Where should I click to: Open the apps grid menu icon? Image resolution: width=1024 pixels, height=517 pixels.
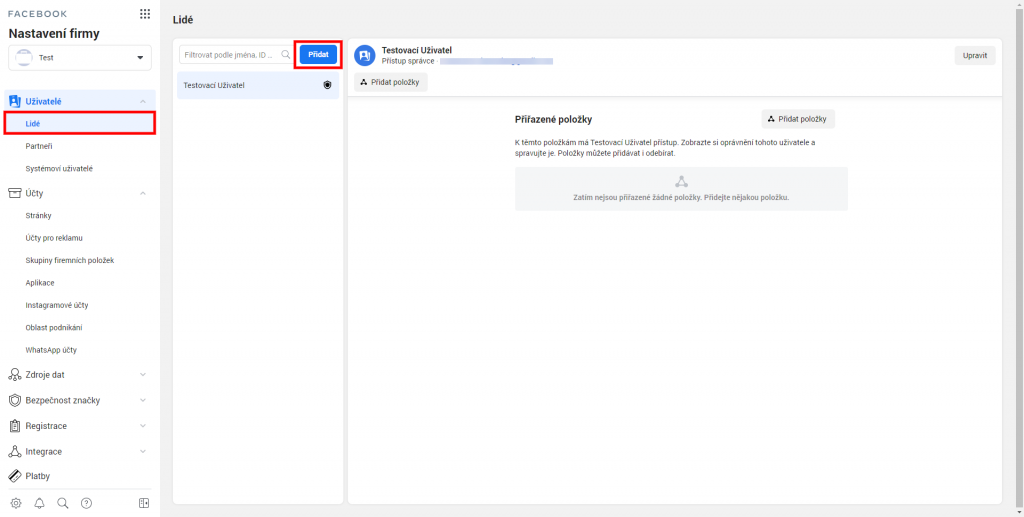click(145, 15)
